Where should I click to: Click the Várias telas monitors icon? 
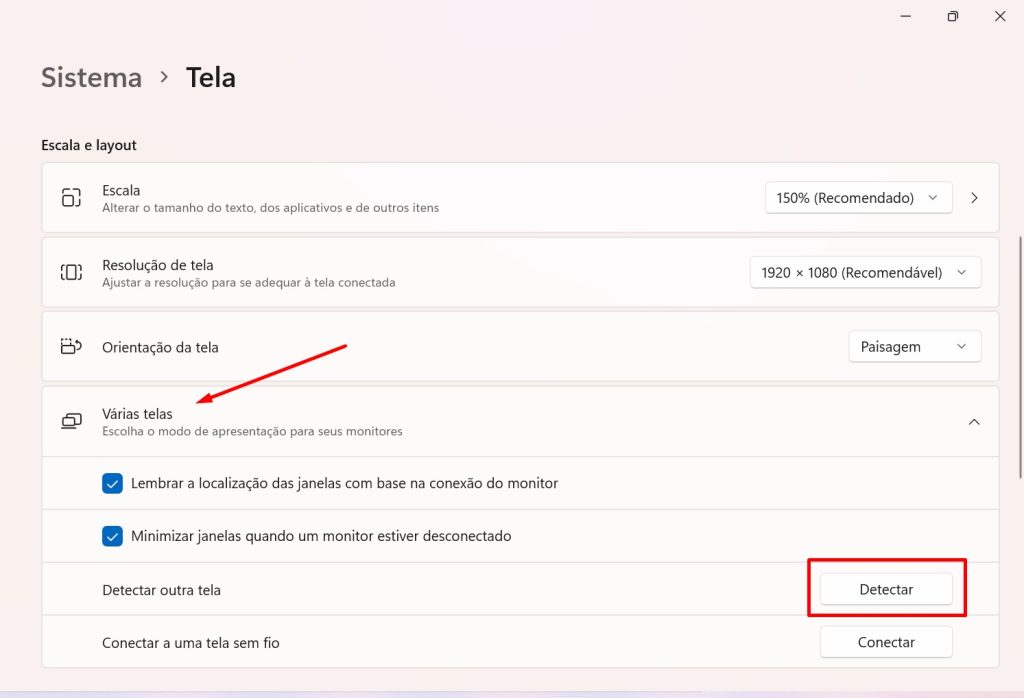[x=71, y=420]
